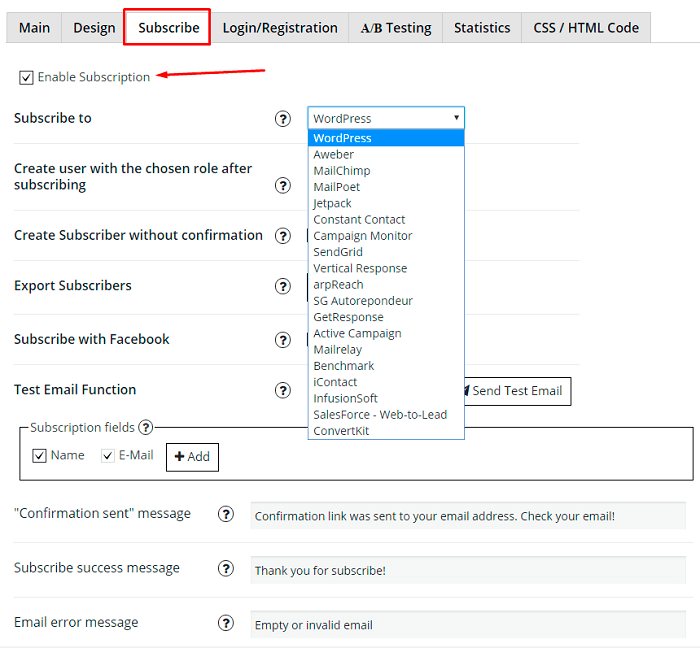The height and width of the screenshot is (648, 700).
Task: Edit the Thank you for subscribe field
Action: [x=468, y=570]
